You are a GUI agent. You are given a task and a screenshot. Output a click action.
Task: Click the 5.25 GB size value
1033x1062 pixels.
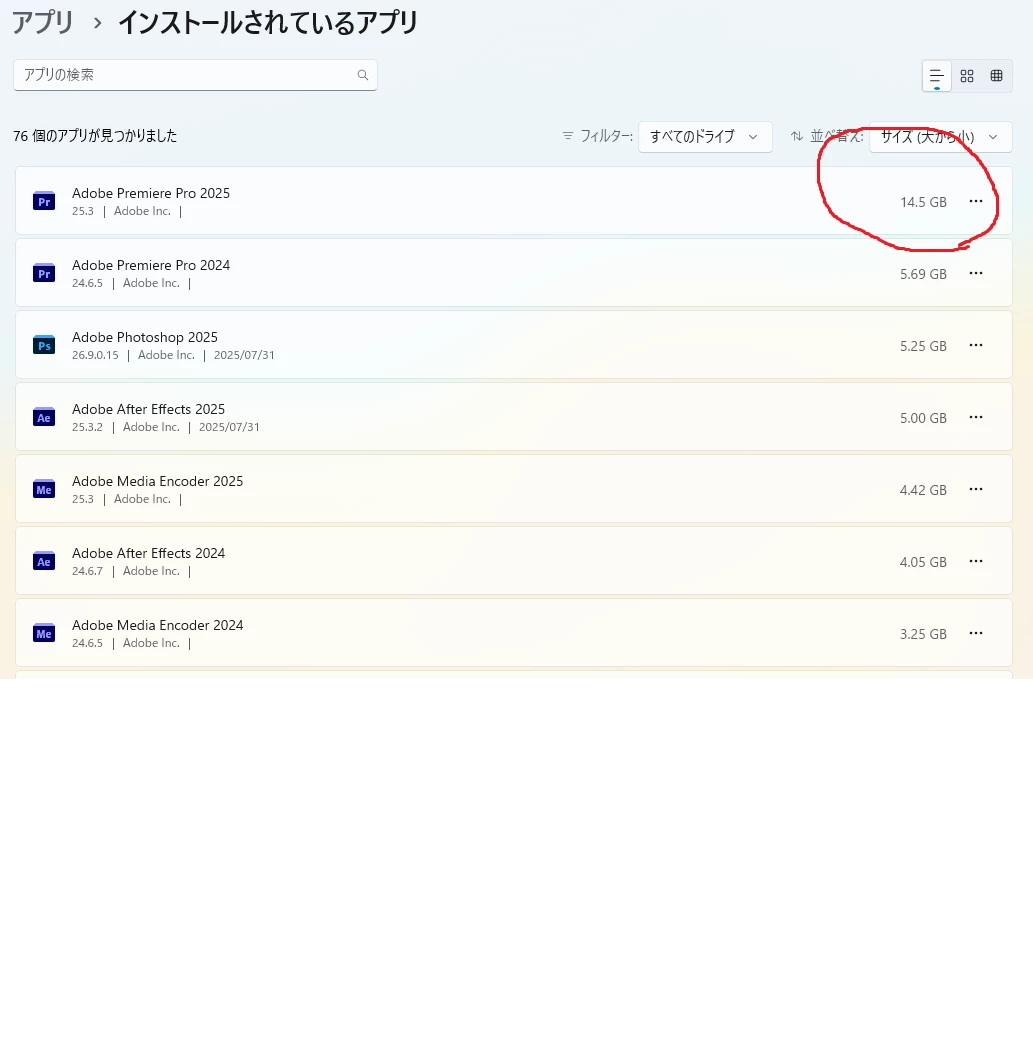[923, 346]
